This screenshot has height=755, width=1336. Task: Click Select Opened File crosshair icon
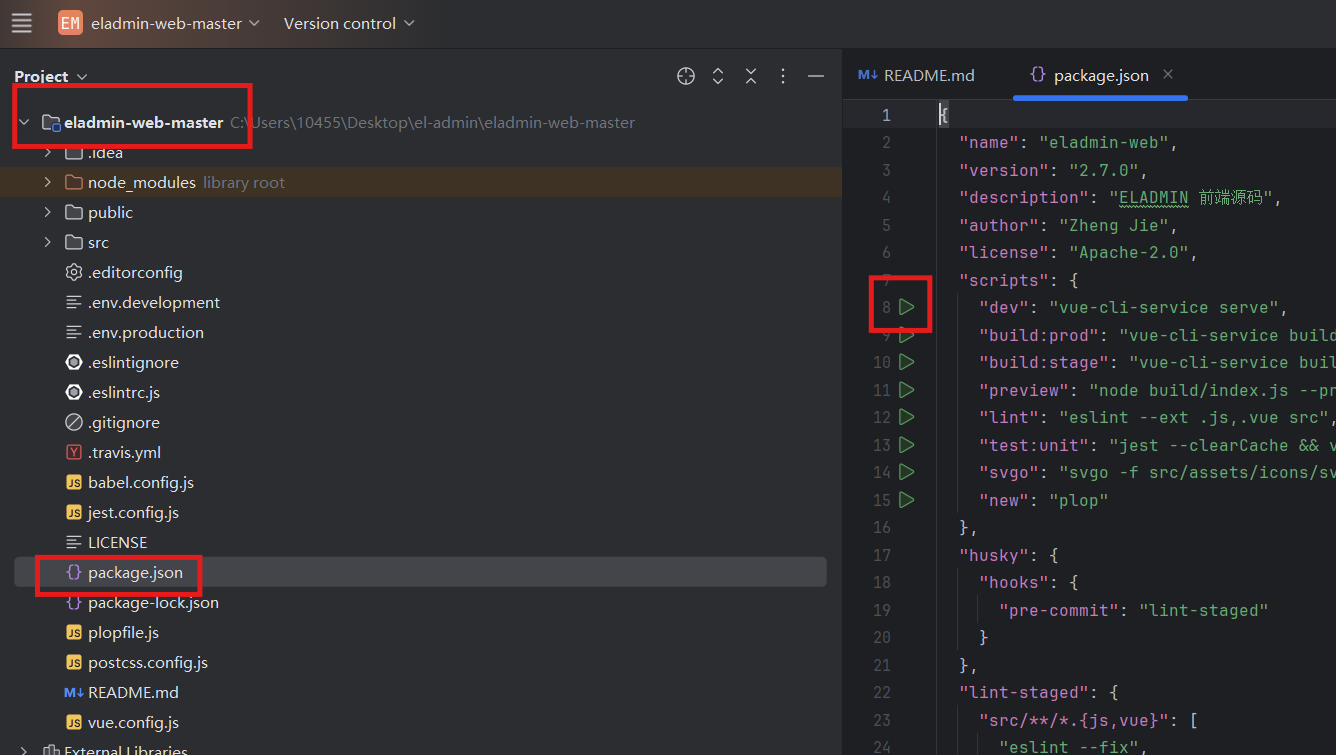coord(686,76)
